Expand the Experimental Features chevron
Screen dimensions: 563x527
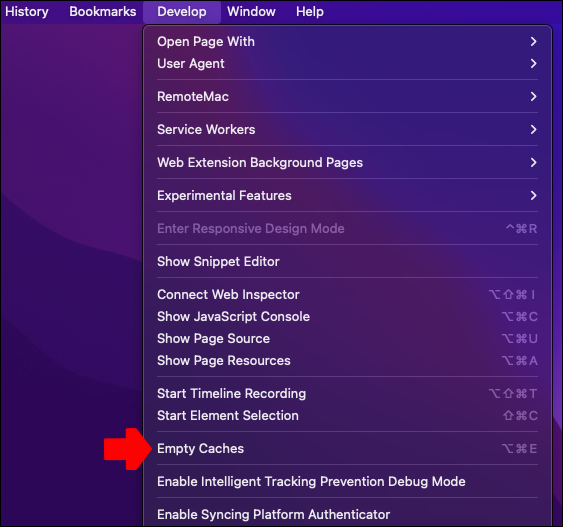(534, 196)
